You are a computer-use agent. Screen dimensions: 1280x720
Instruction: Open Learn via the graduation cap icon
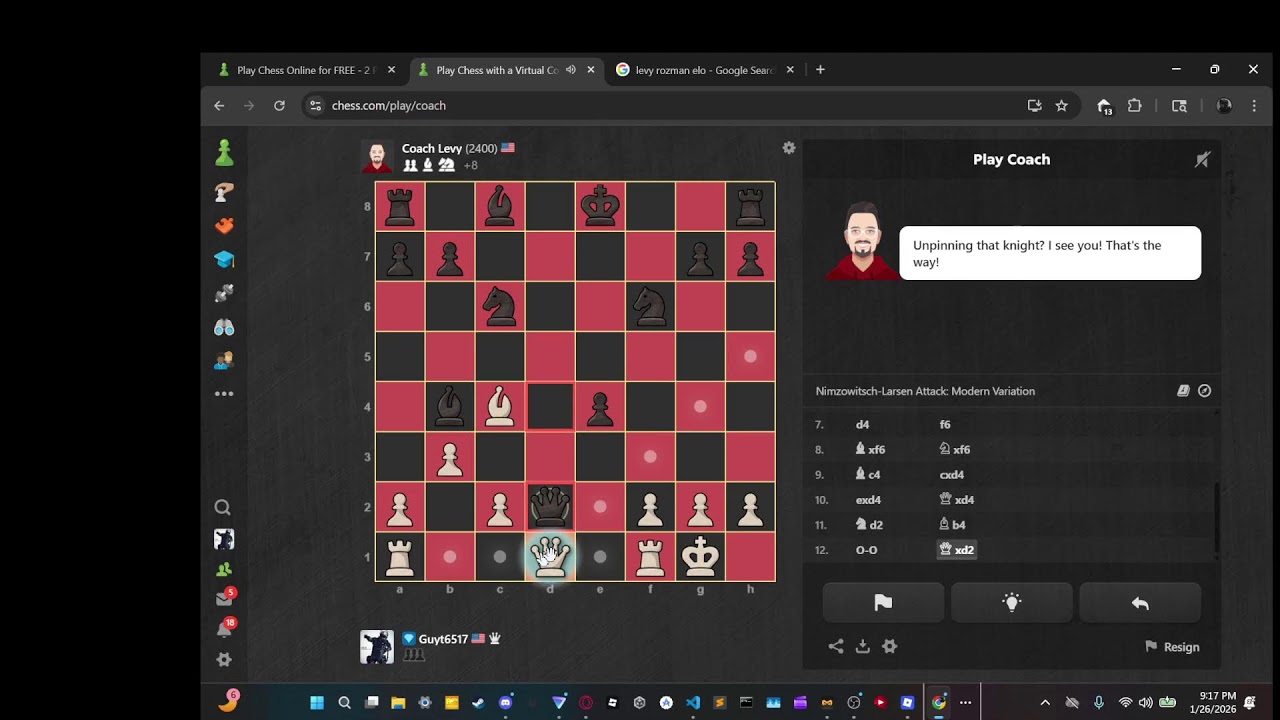224,260
